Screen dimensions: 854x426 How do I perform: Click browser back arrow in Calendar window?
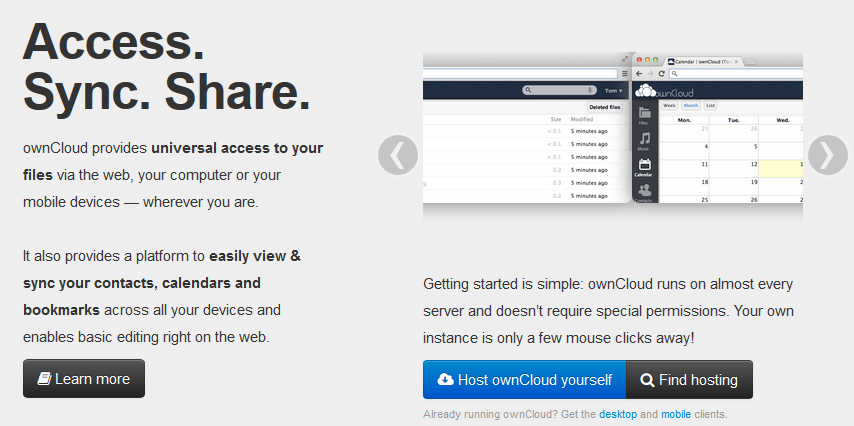639,74
